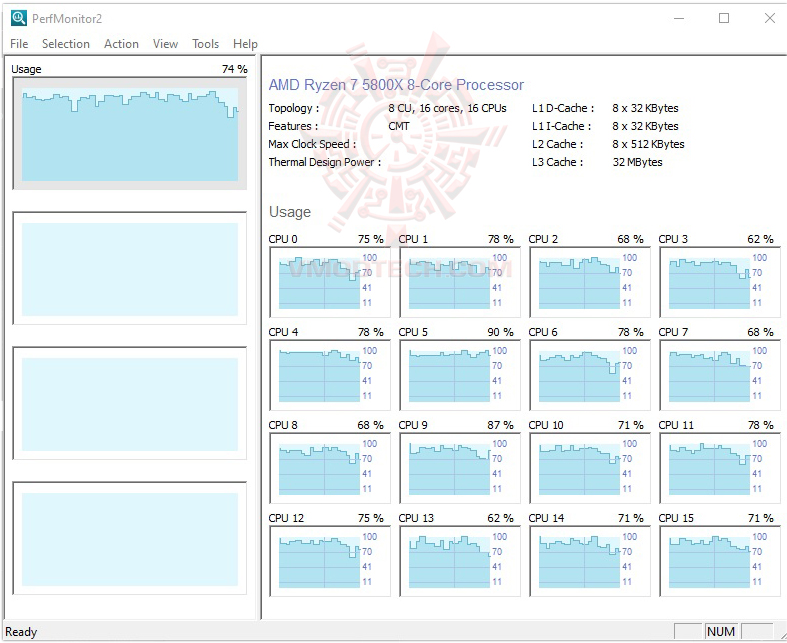This screenshot has height=643, width=787.
Task: Maximize the PerfMonitor2 window
Action: pyautogui.click(x=724, y=19)
